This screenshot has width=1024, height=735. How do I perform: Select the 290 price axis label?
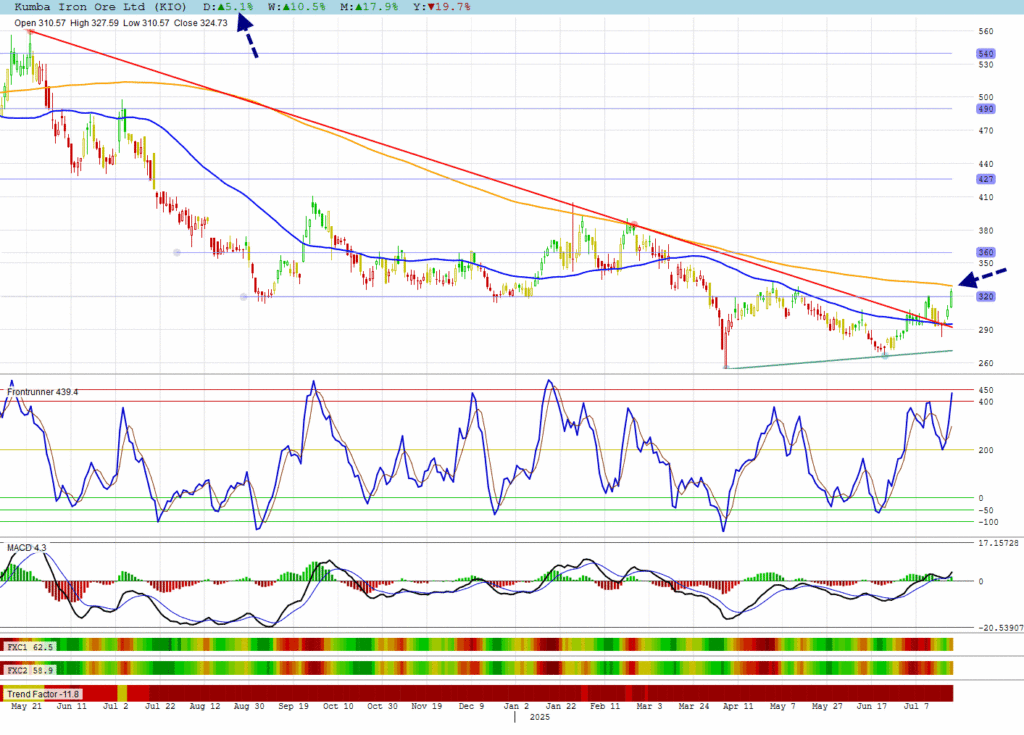(985, 330)
